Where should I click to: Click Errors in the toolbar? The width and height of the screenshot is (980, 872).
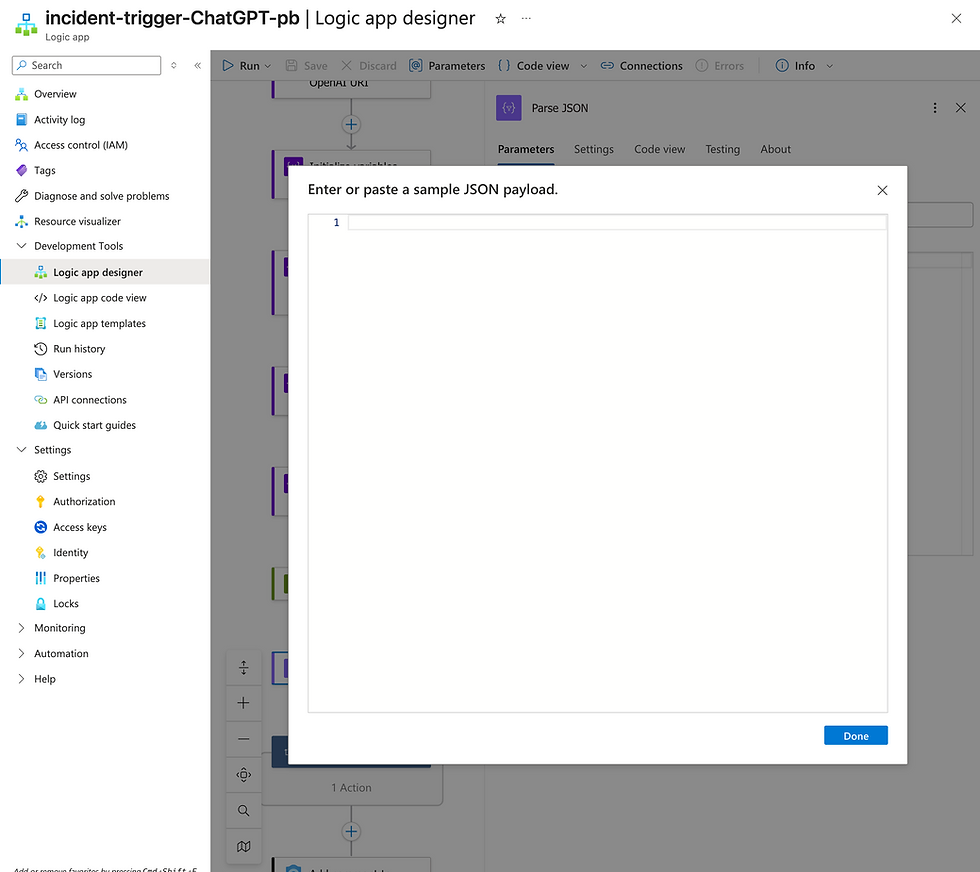coord(719,66)
